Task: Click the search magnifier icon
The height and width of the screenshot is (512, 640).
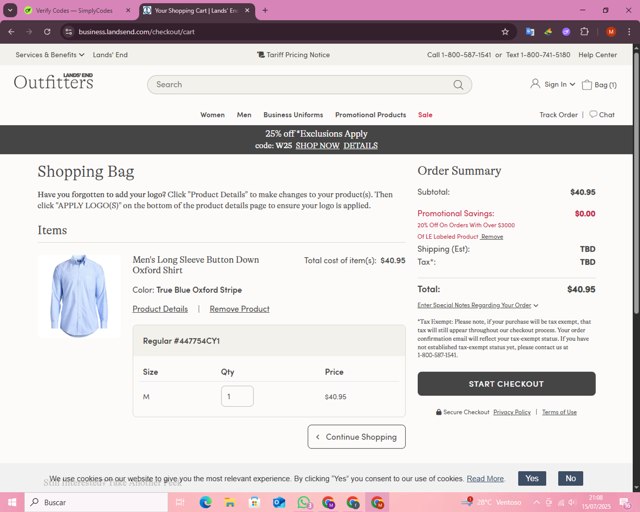Action: (x=458, y=85)
